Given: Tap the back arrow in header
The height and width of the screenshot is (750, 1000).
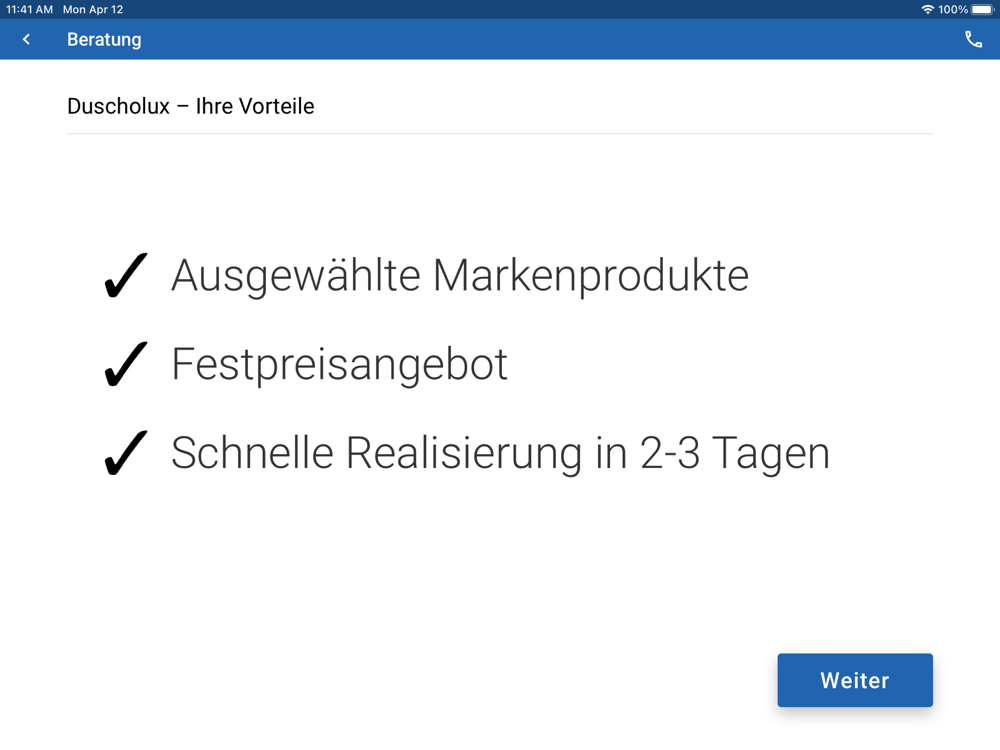Looking at the screenshot, I should coord(27,40).
